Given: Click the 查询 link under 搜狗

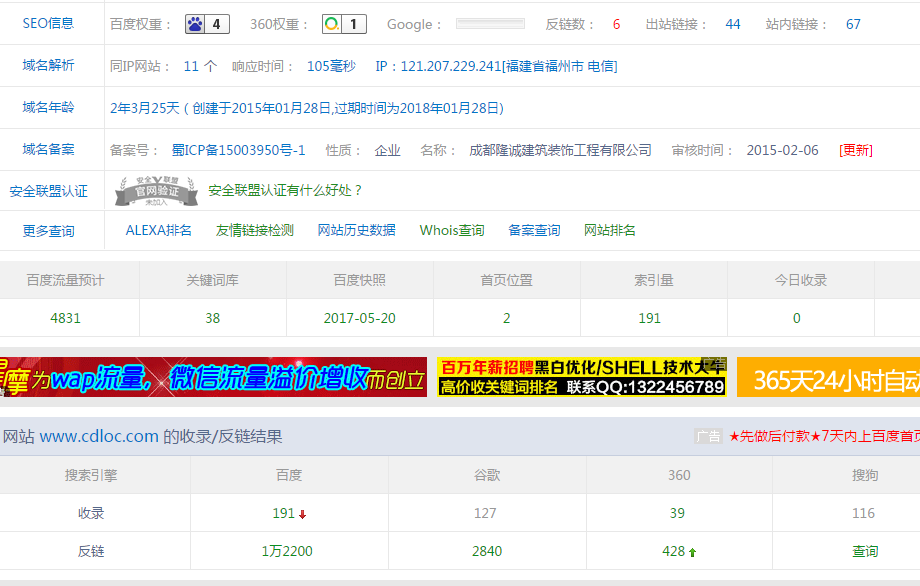Looking at the screenshot, I should click(x=865, y=551).
